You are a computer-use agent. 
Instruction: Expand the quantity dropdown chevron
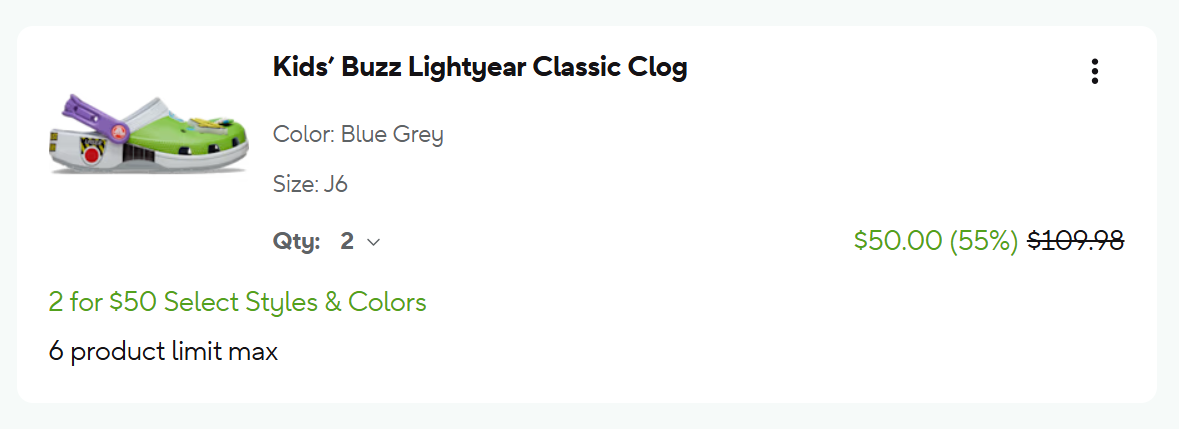(x=374, y=242)
